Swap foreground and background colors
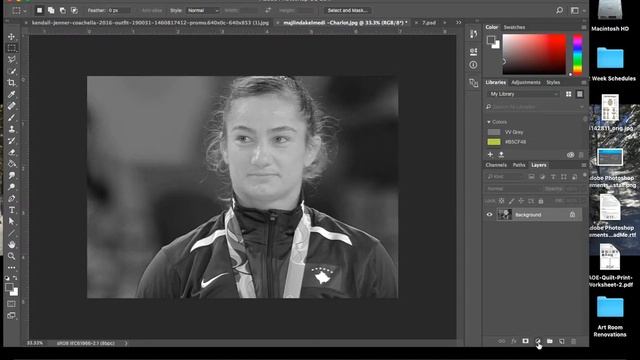 pos(15,278)
